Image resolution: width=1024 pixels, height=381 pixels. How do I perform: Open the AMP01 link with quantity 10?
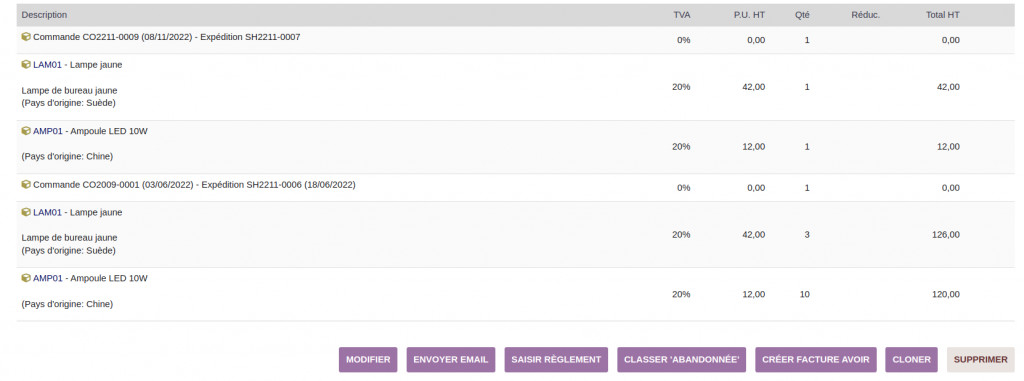[x=48, y=278]
